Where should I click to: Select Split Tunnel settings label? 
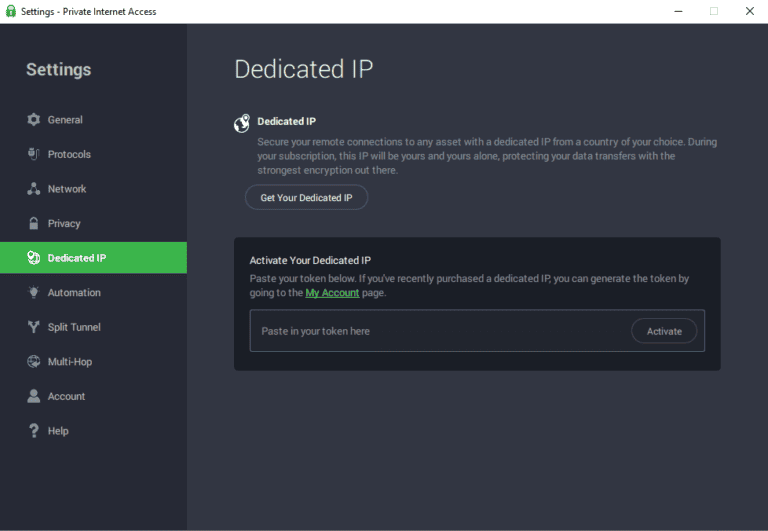click(74, 327)
